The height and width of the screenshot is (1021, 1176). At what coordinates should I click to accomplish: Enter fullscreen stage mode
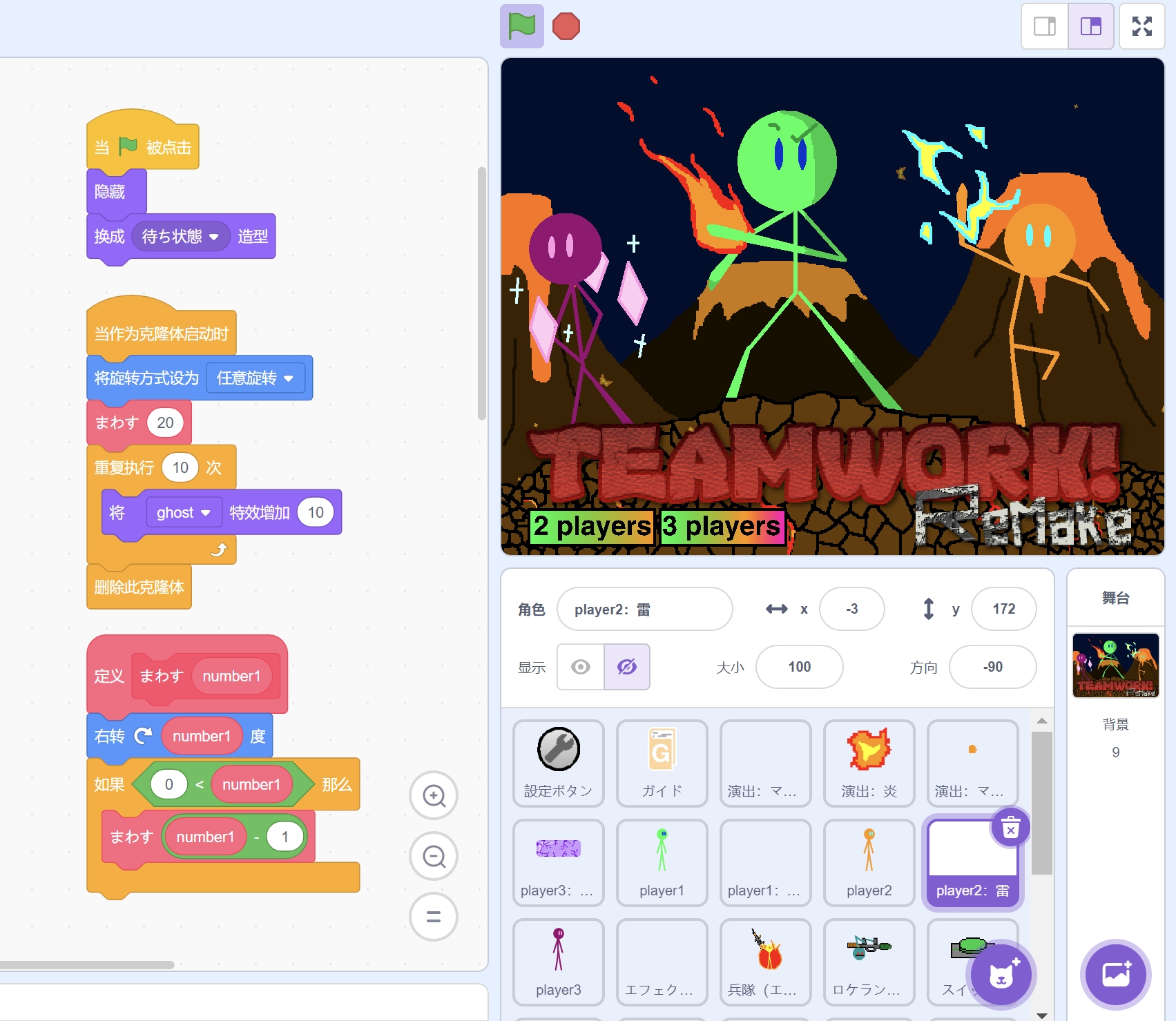click(1141, 27)
